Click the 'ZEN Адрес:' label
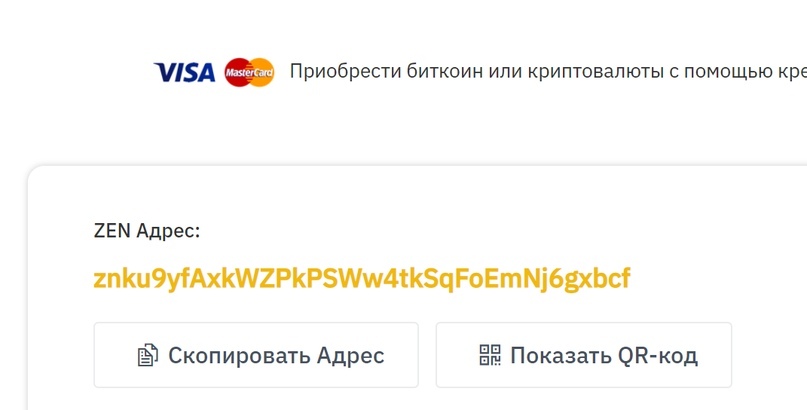This screenshot has height=410, width=807. [147, 230]
